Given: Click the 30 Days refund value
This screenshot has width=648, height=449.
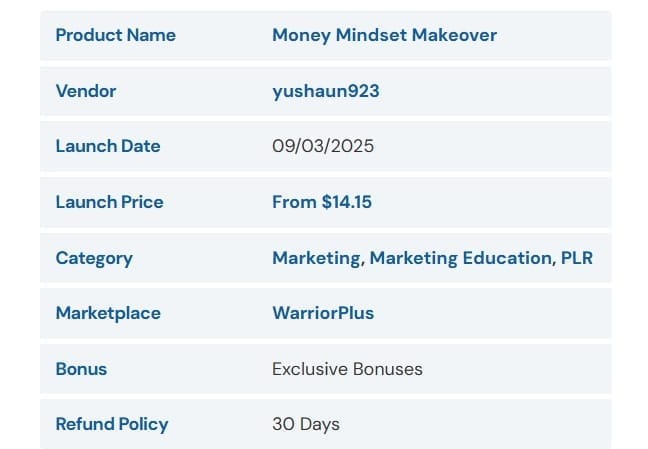Looking at the screenshot, I should tap(305, 424).
